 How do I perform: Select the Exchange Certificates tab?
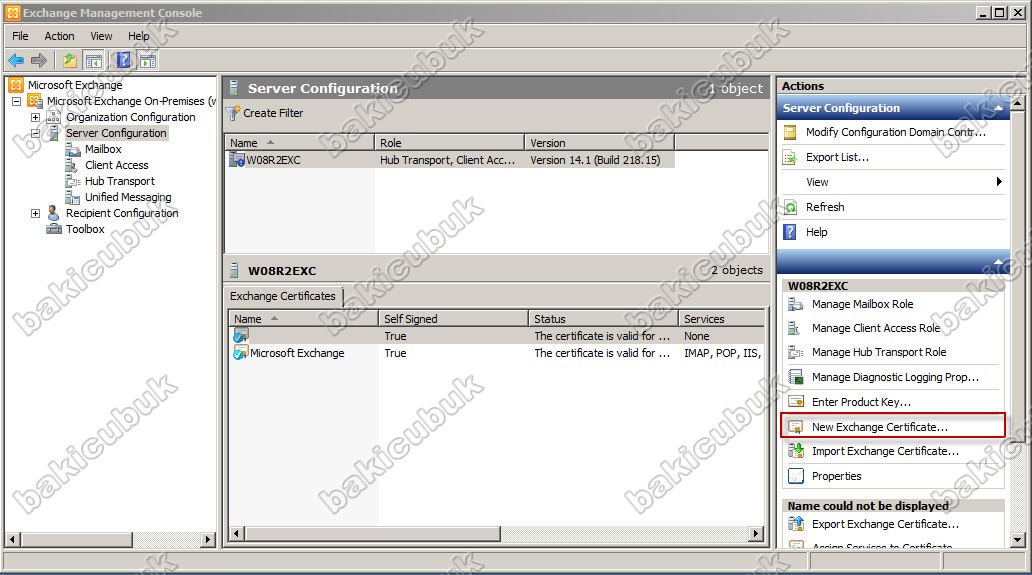(x=283, y=297)
